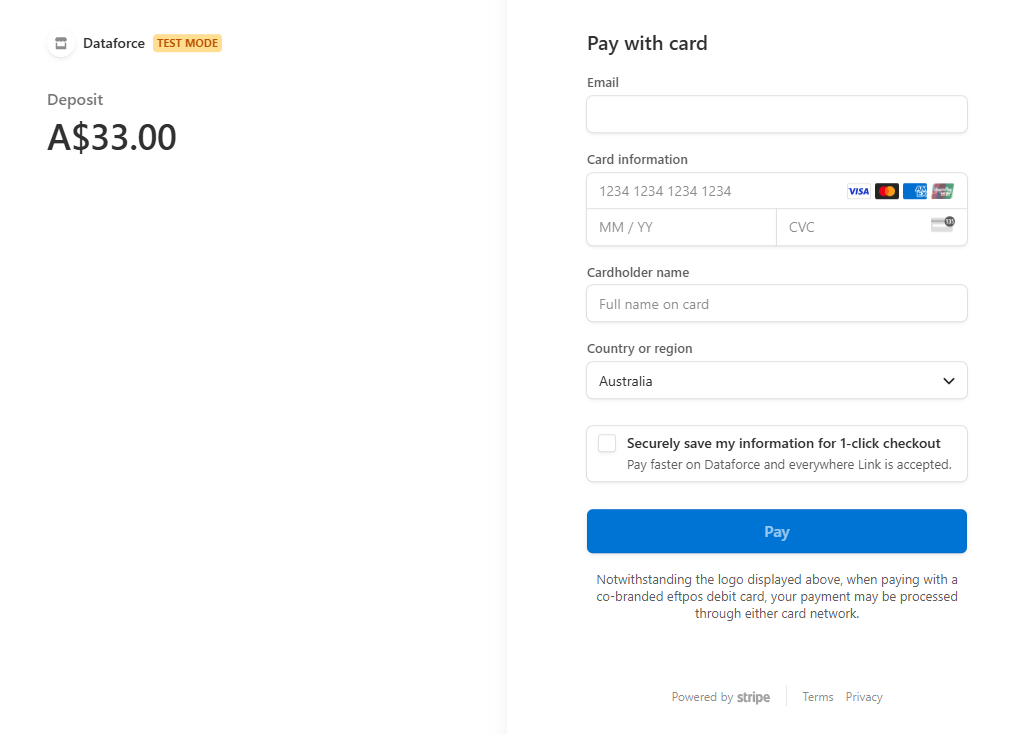Image resolution: width=1024 pixels, height=734 pixels.
Task: Click the Pay button
Action: (777, 531)
